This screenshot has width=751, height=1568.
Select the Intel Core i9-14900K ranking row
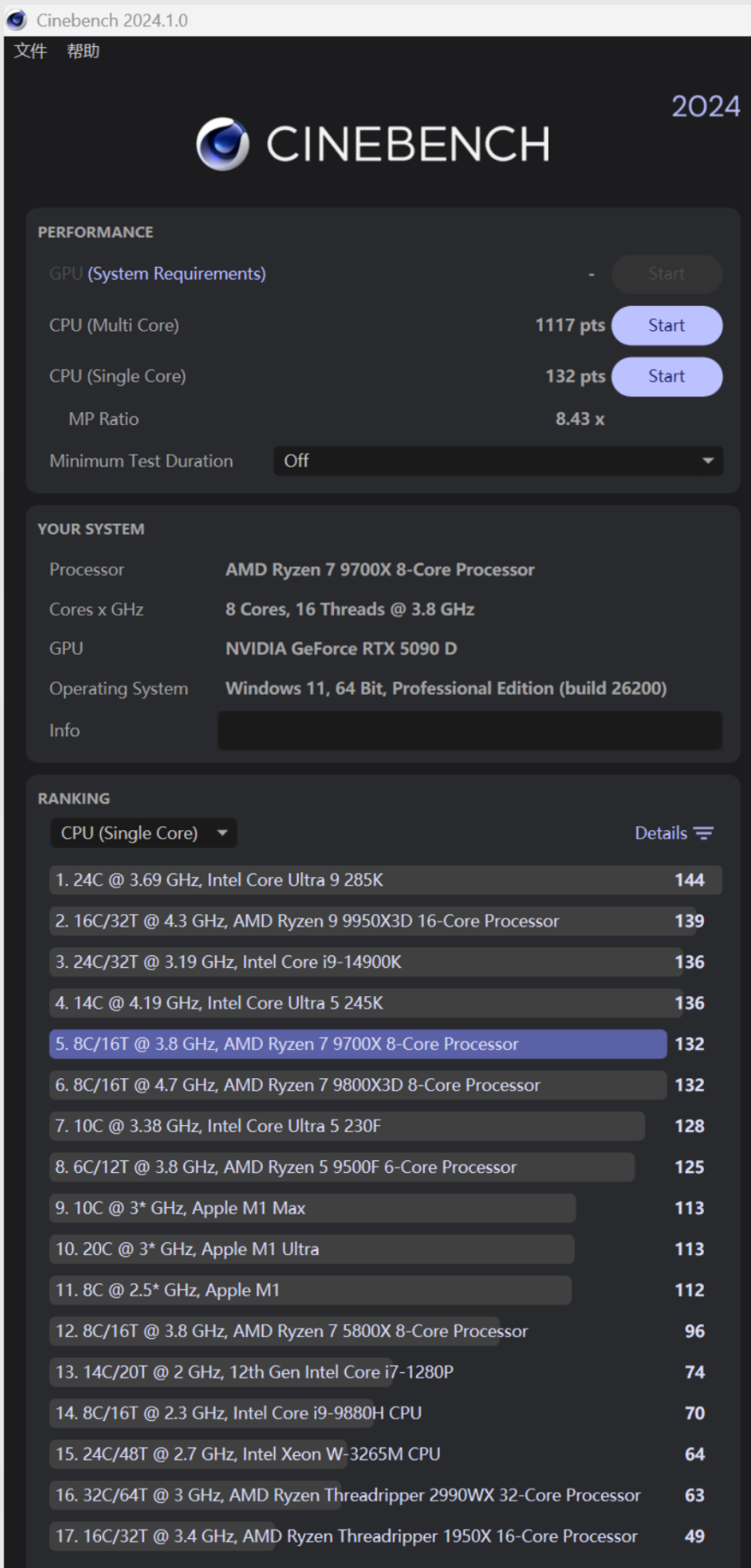(x=361, y=963)
